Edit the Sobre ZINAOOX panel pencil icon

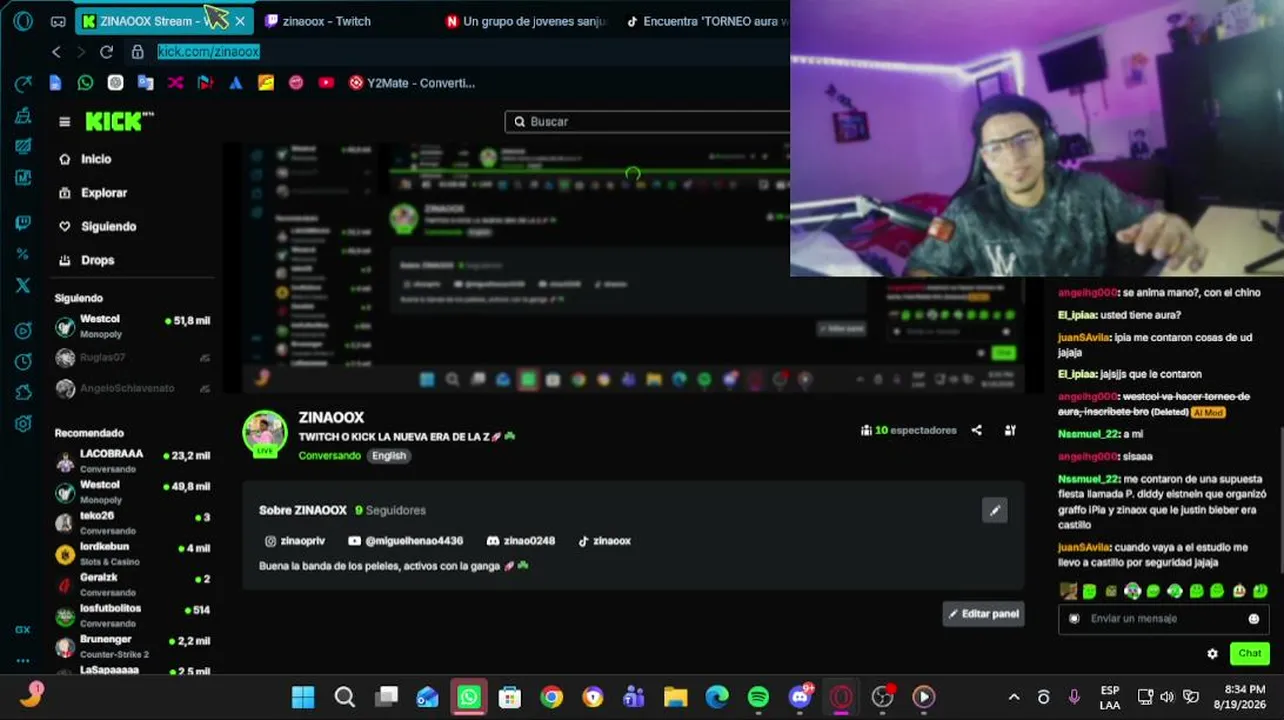click(x=995, y=511)
